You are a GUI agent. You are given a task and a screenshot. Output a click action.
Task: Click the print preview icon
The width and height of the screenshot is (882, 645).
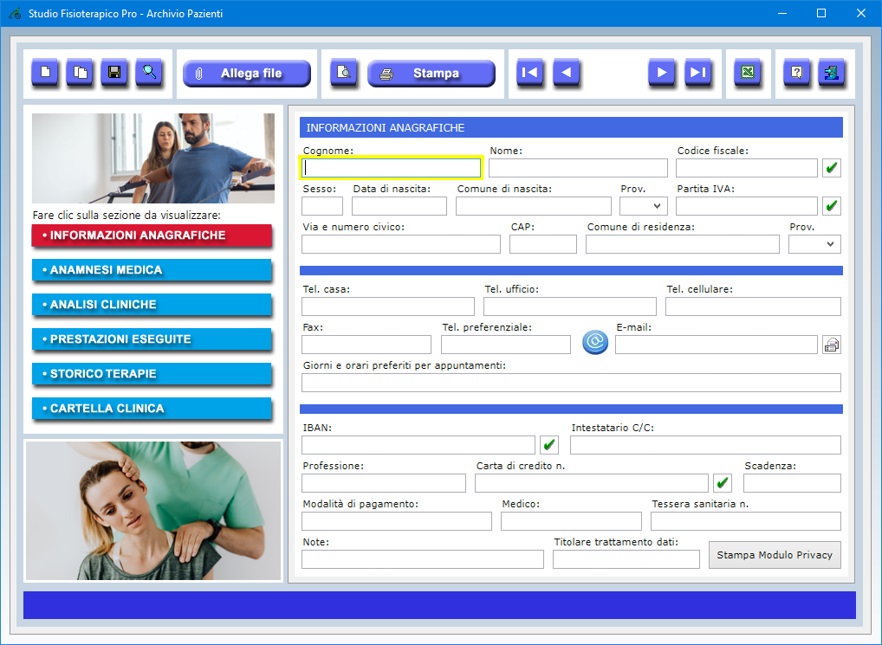point(343,73)
